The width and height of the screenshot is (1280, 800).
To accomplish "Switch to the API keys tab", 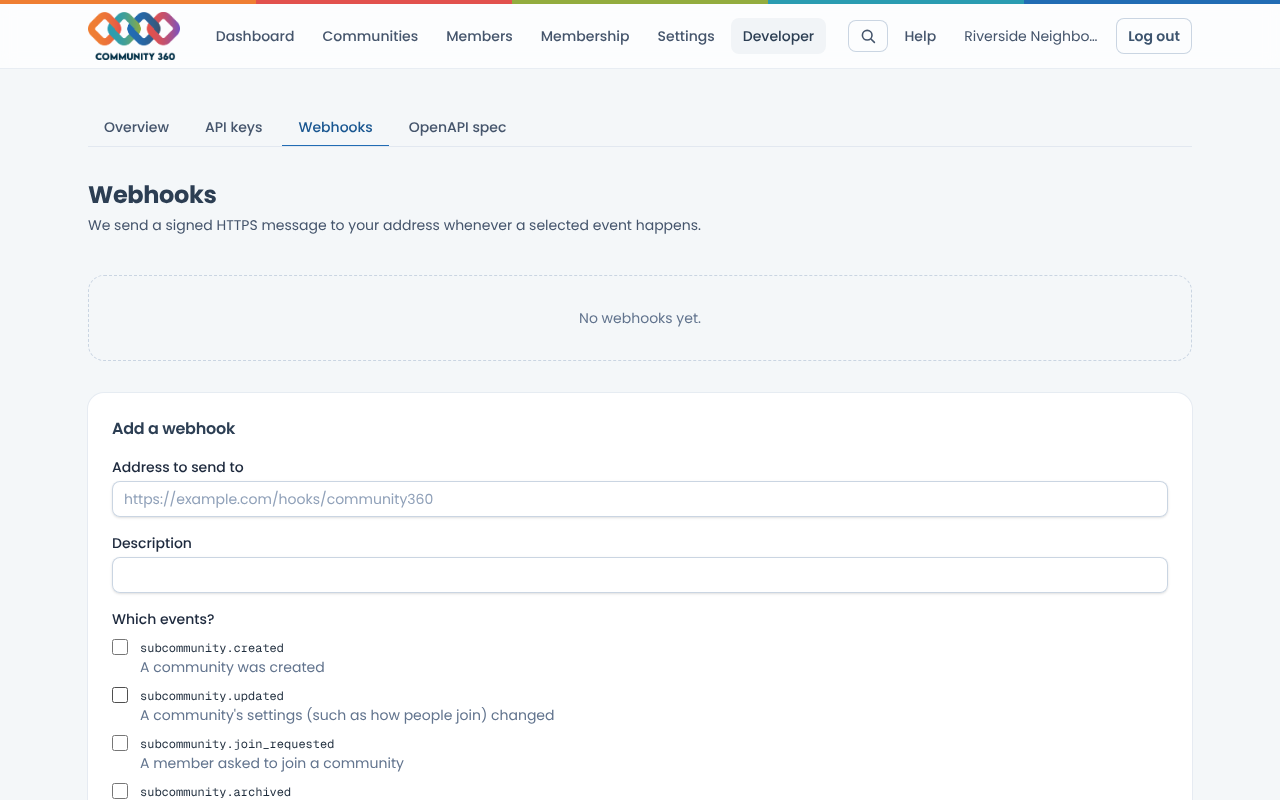I will point(234,127).
